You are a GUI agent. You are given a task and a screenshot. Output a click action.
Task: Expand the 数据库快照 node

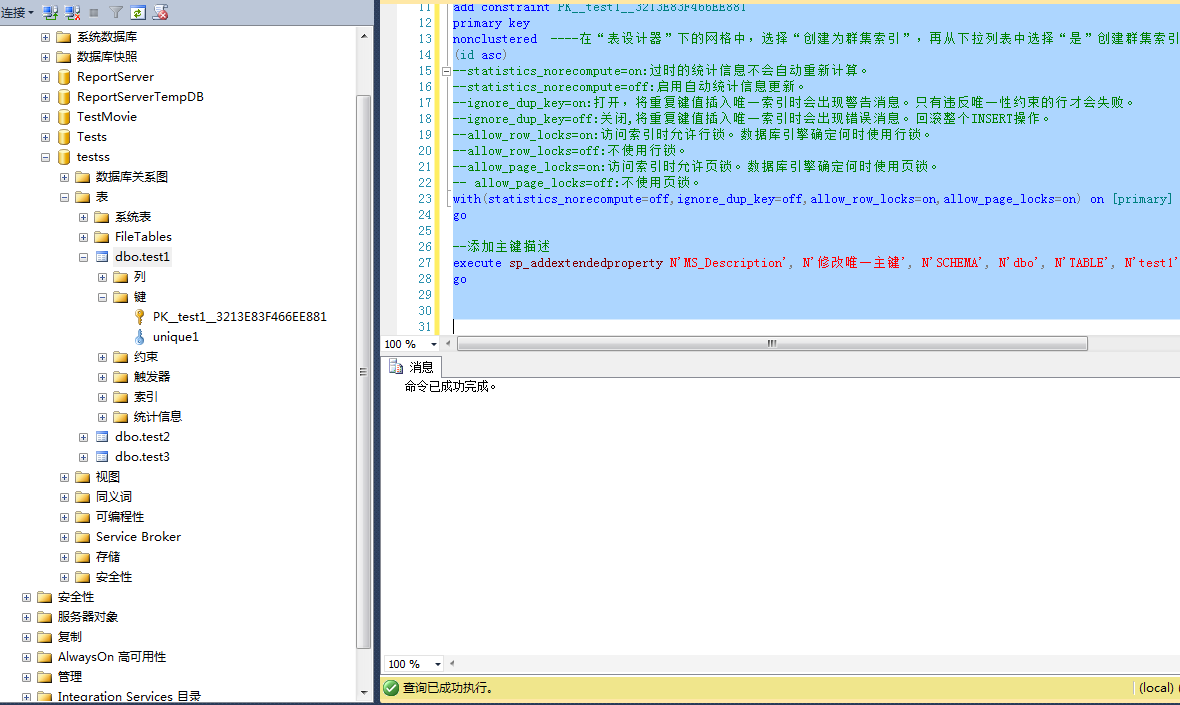coord(45,56)
